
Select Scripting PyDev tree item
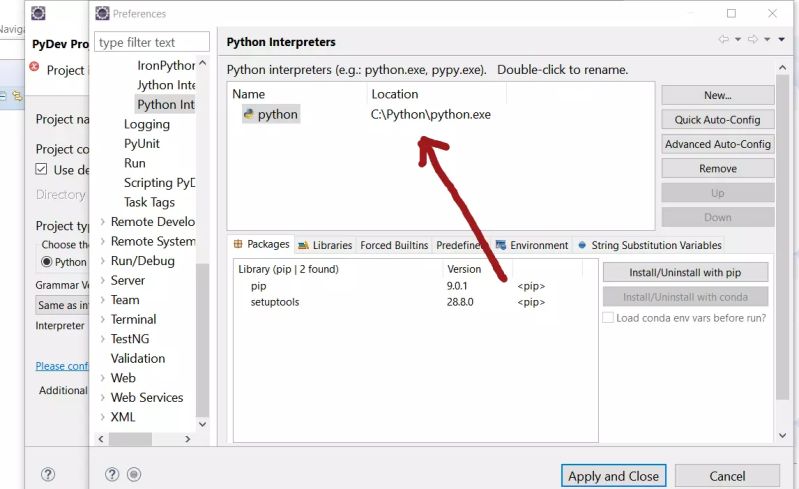tap(159, 182)
